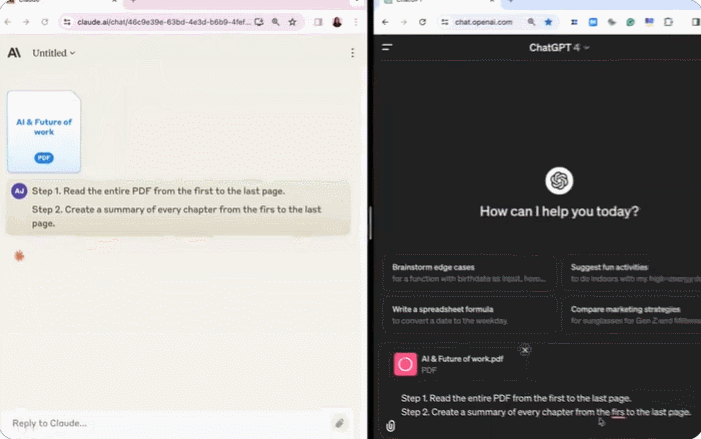Click the Claude loading spark icon
Image resolution: width=701 pixels, height=439 pixels.
pyautogui.click(x=19, y=256)
